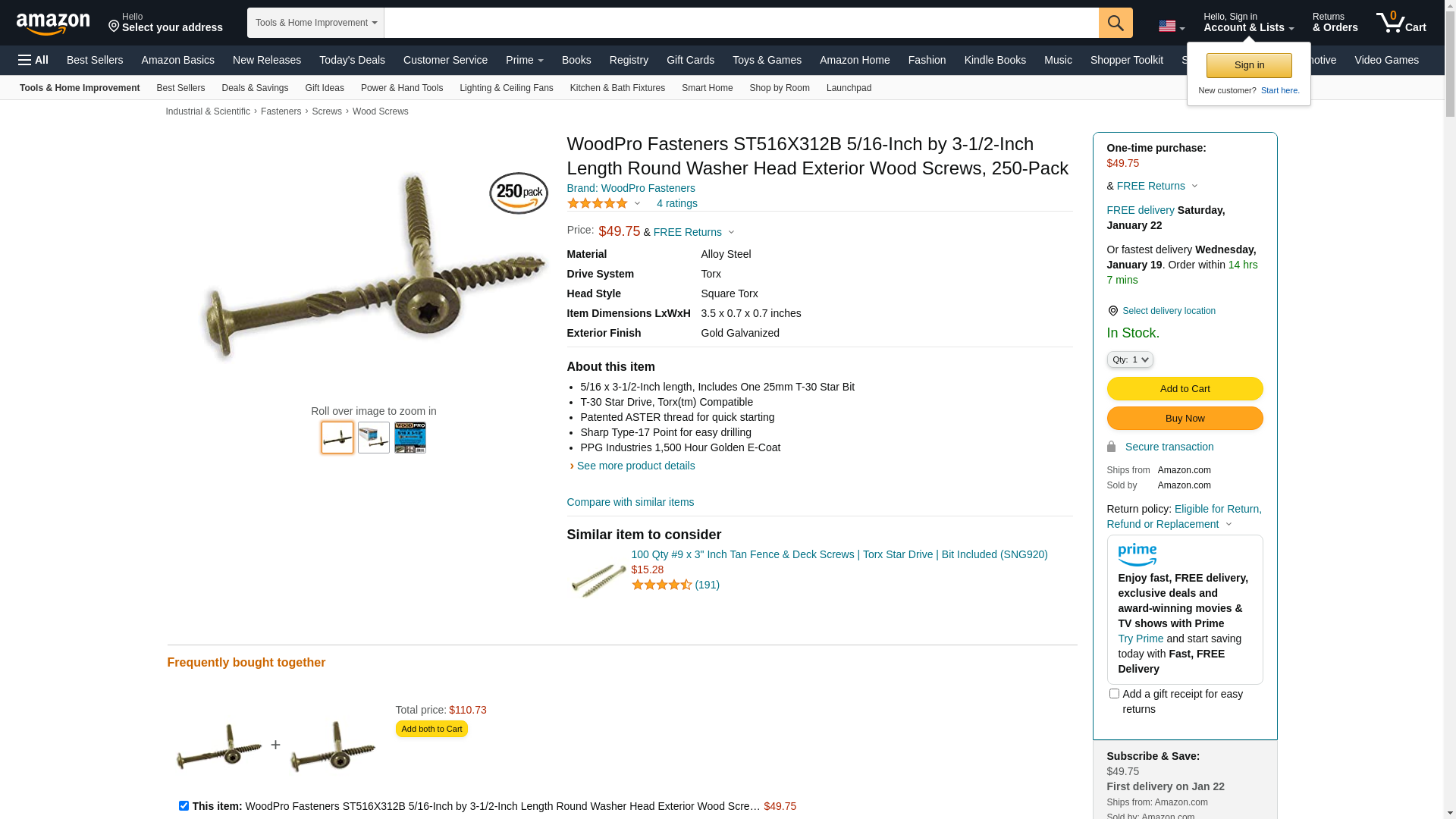
Task: Click the main search input field
Action: pyautogui.click(x=741, y=23)
